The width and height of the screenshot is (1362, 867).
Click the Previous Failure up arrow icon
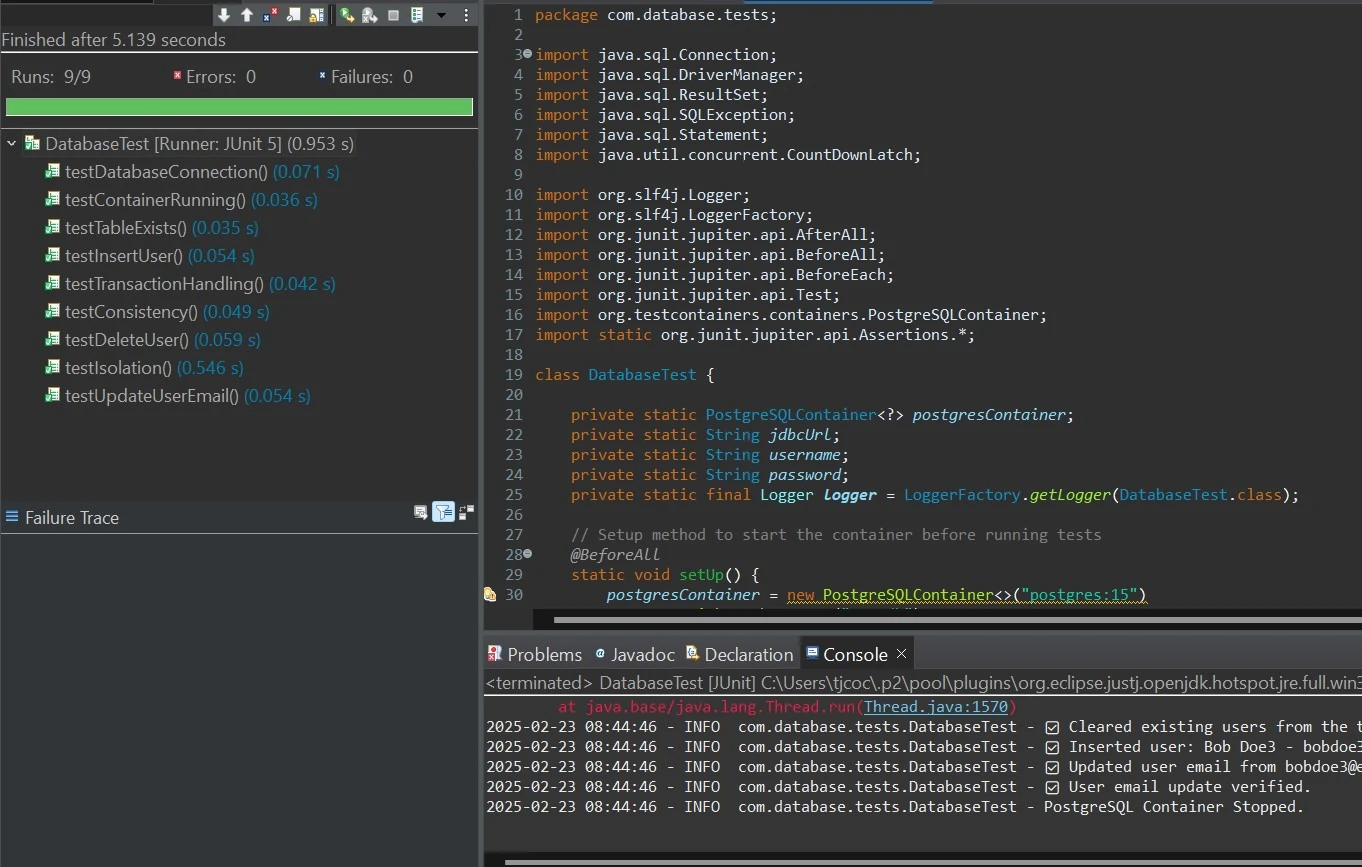(247, 15)
